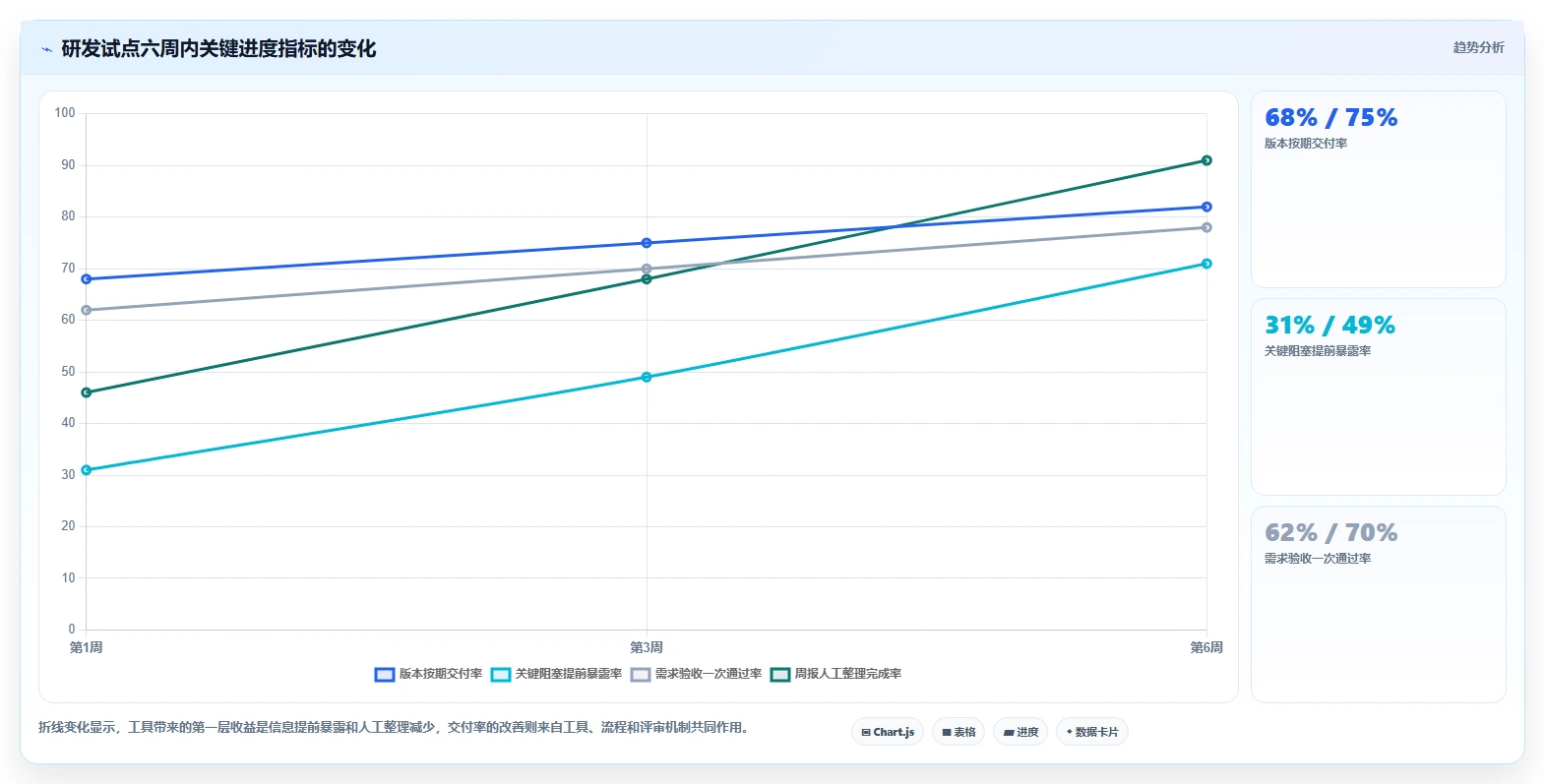1545x784 pixels.
Task: Click the 100 y-axis tick label
Action: [65, 113]
